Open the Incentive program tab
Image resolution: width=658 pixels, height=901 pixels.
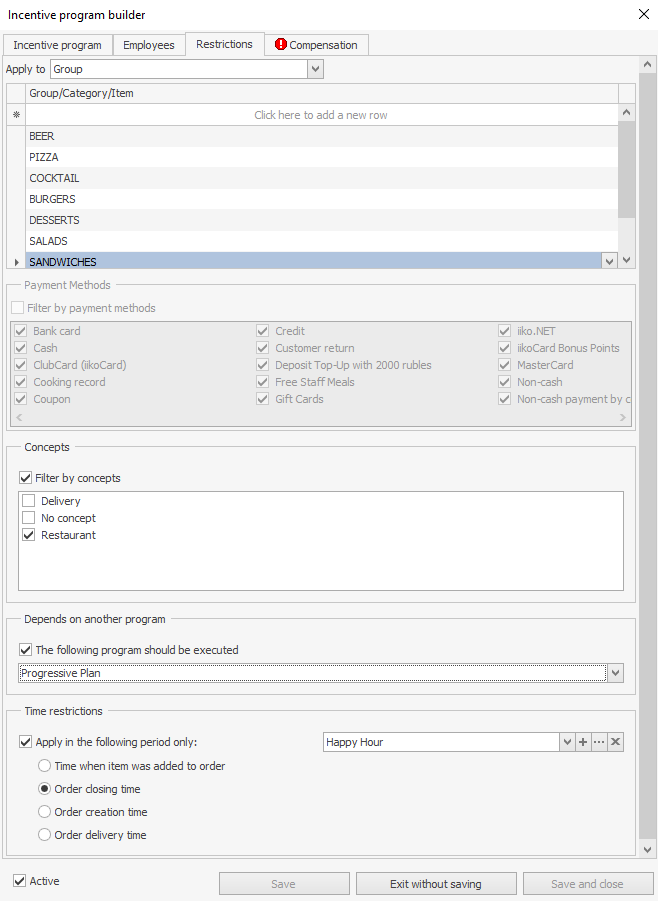pos(57,45)
